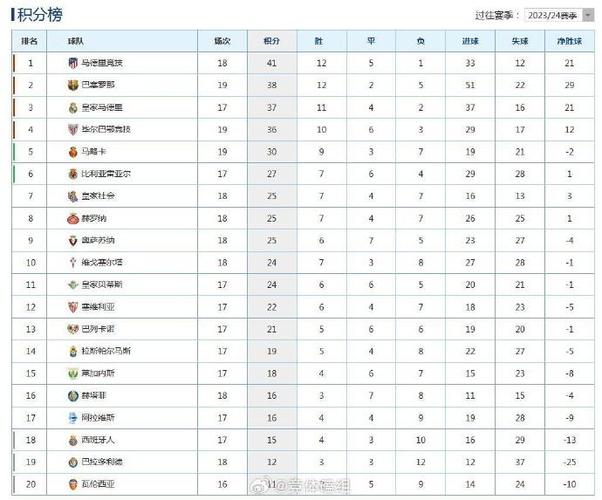
Task: Click the 2023/24赛季 season selection box
Action: tap(559, 15)
